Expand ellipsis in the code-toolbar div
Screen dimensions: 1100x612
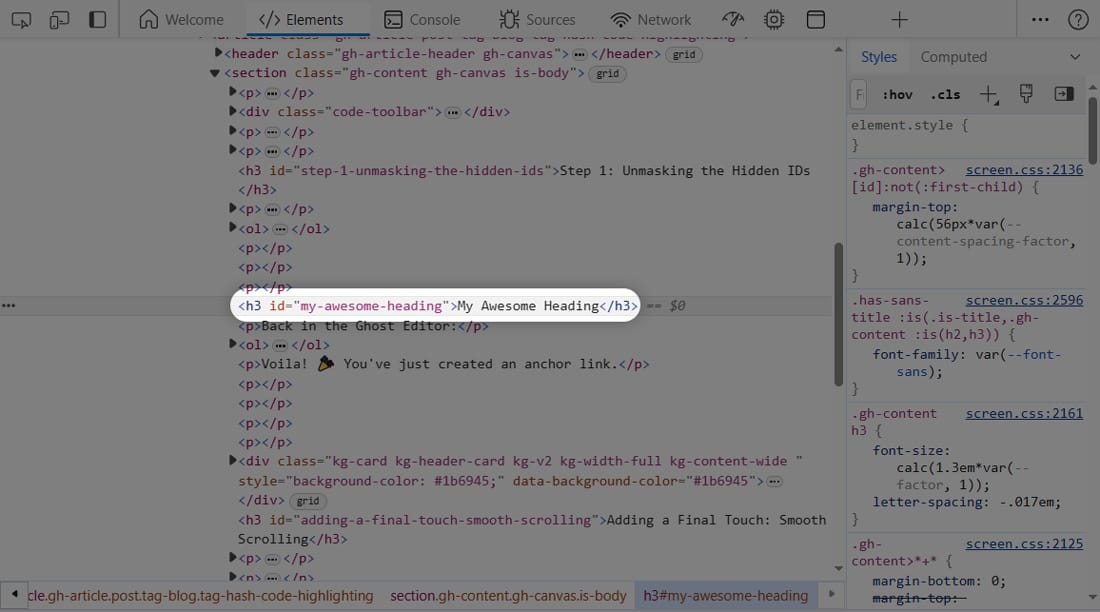pyautogui.click(x=452, y=112)
